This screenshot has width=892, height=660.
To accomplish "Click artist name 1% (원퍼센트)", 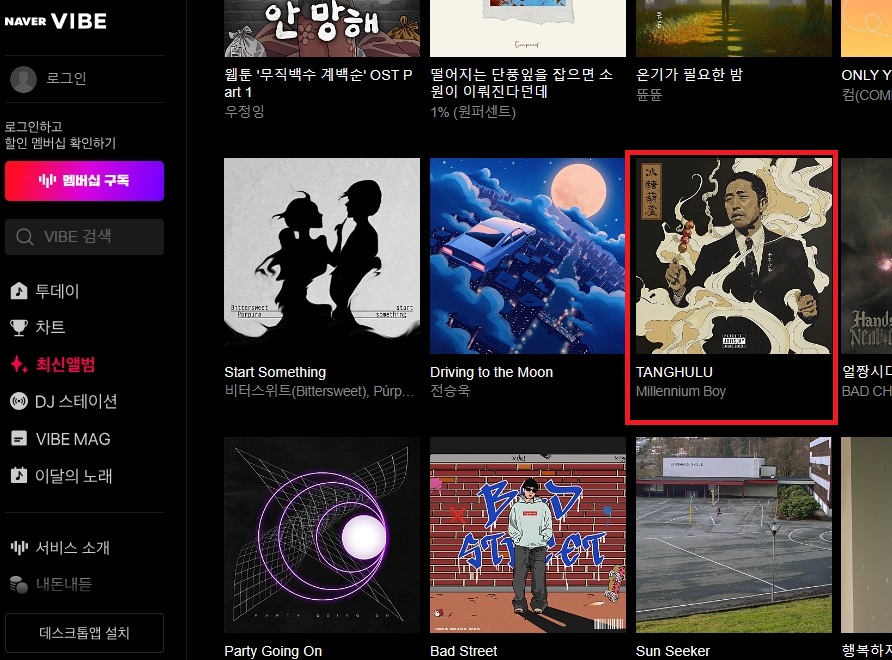I will pos(473,112).
